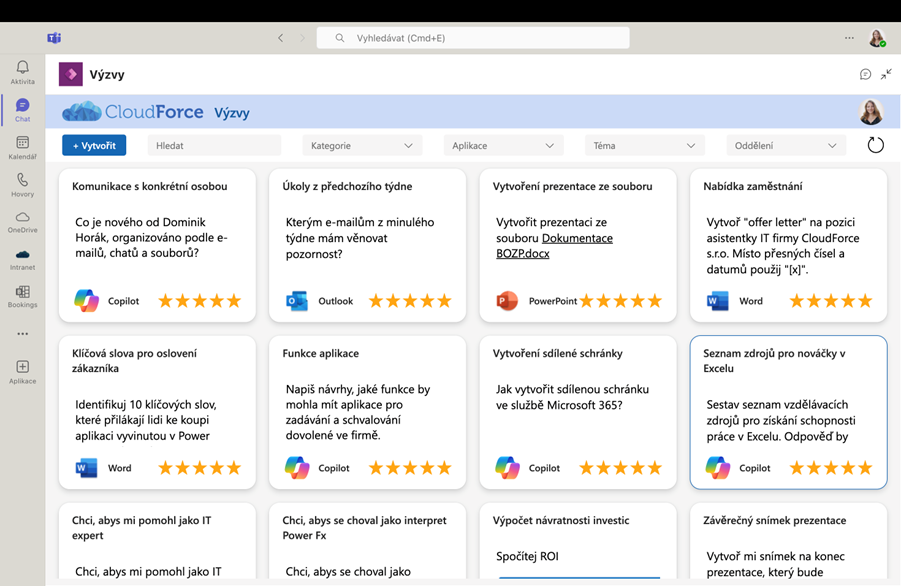Open the Aktivita bell icon
901x586 pixels.
click(x=22, y=67)
